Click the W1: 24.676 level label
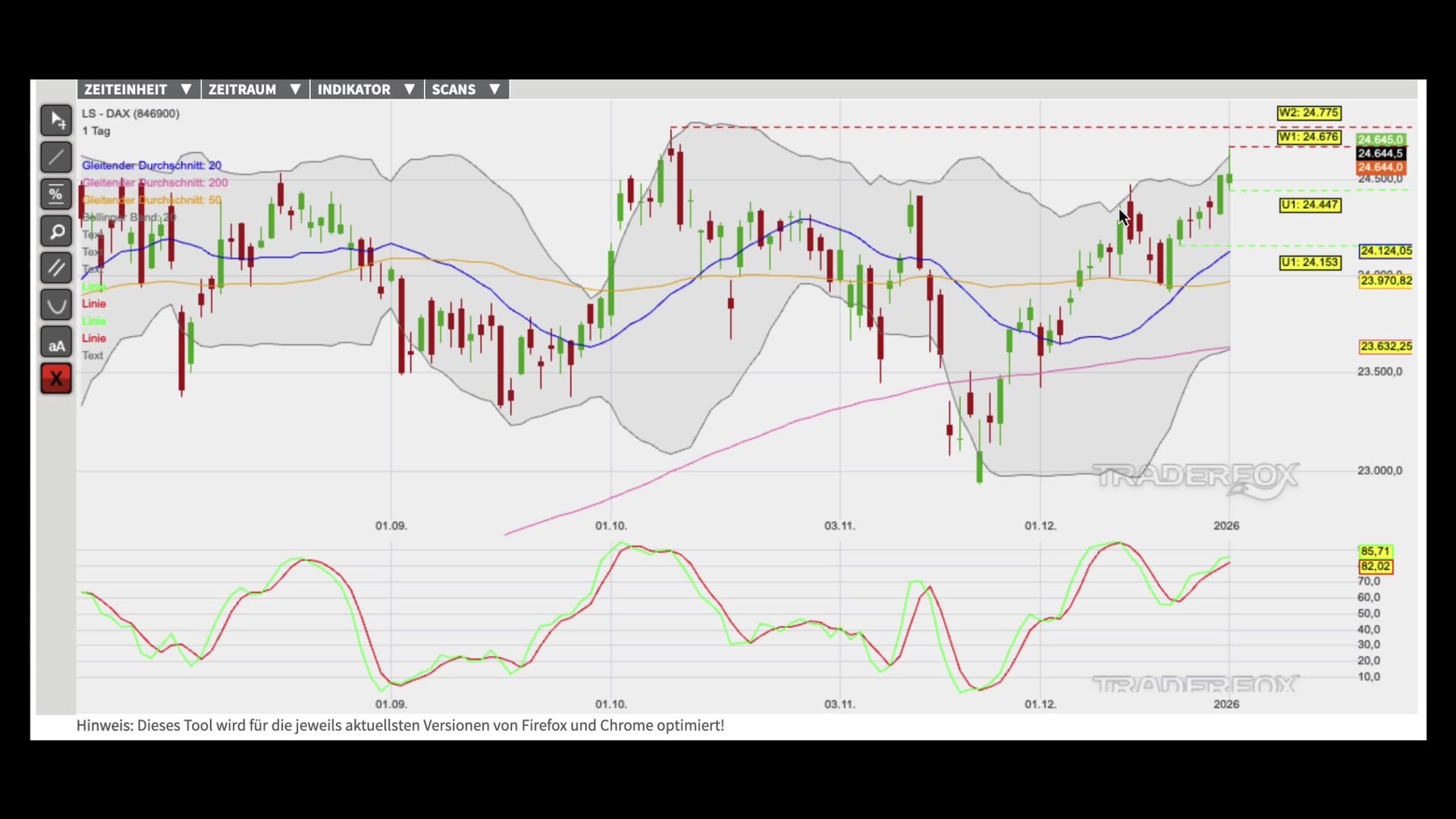This screenshot has height=819, width=1456. pos(1309,137)
